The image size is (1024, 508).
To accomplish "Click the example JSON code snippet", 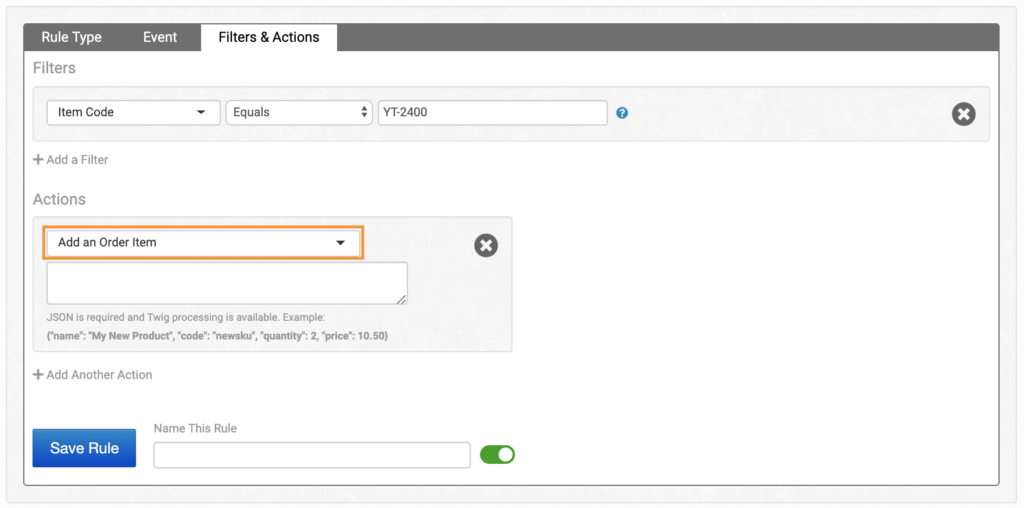I will 217,336.
